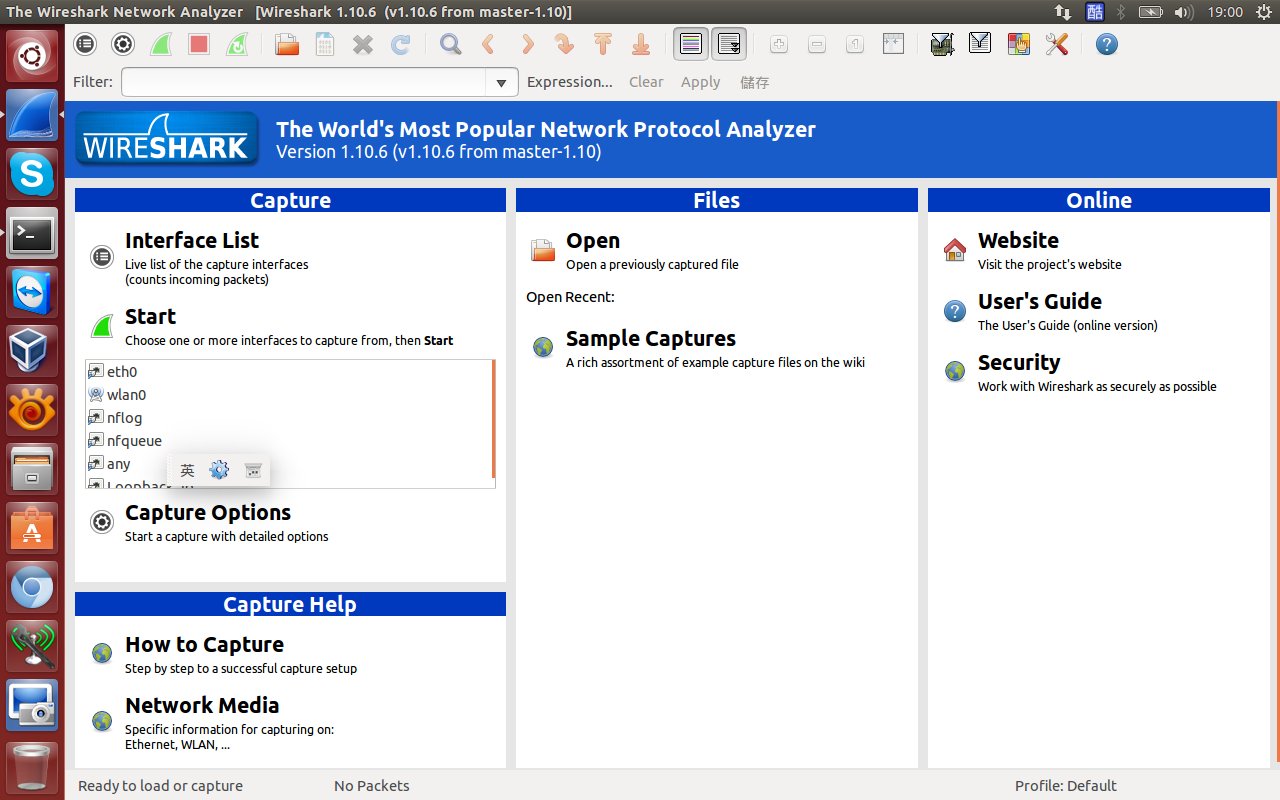Open the network indicator in the top panel
Screen dimensions: 1280x800
[x=1062, y=12]
